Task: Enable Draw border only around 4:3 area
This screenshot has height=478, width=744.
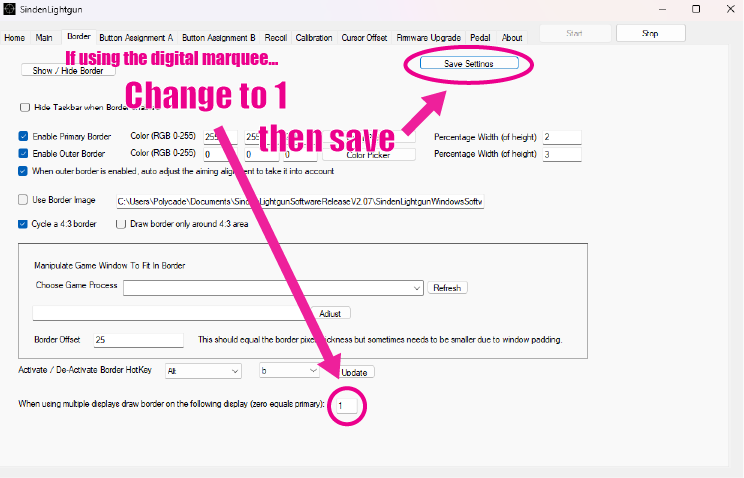Action: pyautogui.click(x=121, y=224)
